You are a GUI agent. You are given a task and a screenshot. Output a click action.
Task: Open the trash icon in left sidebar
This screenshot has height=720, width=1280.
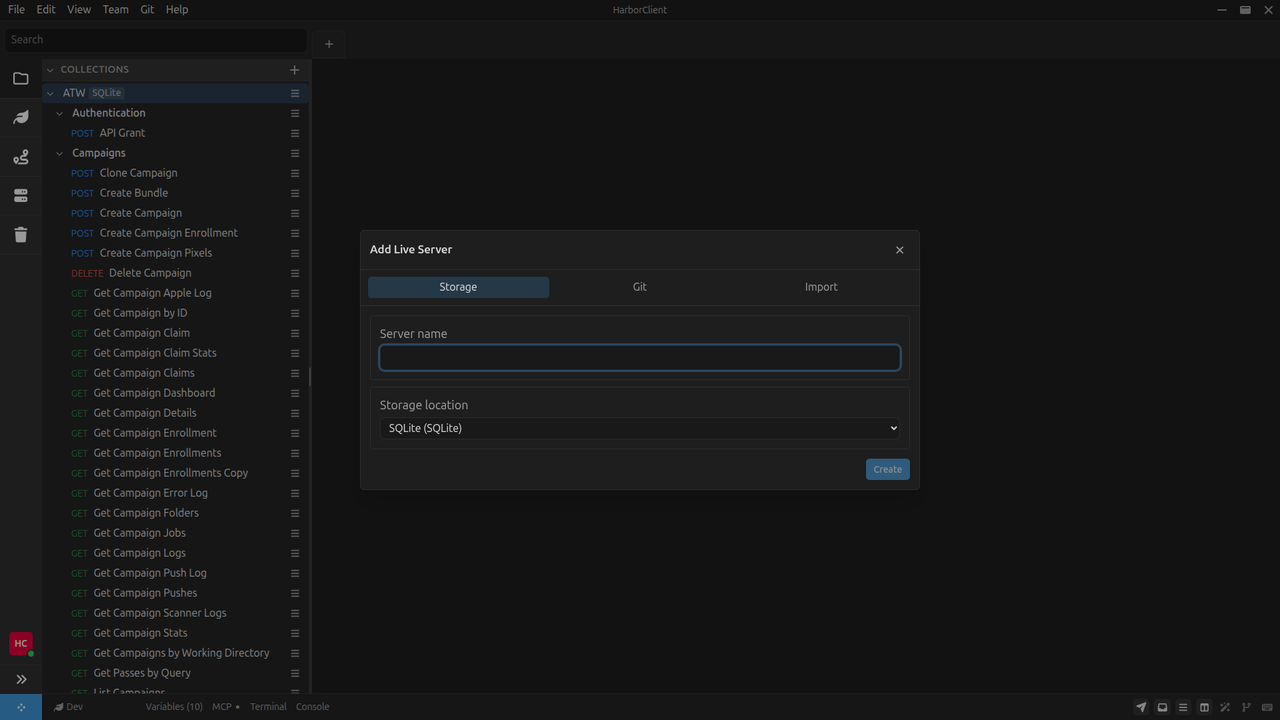click(20, 235)
